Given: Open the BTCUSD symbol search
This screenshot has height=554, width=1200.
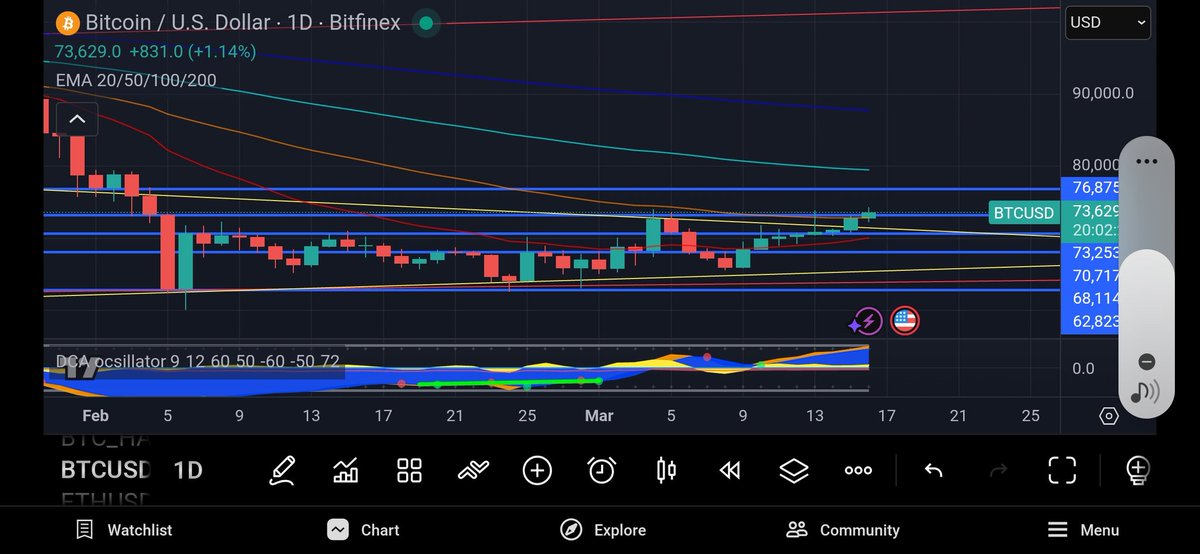Looking at the screenshot, I should pos(105,470).
